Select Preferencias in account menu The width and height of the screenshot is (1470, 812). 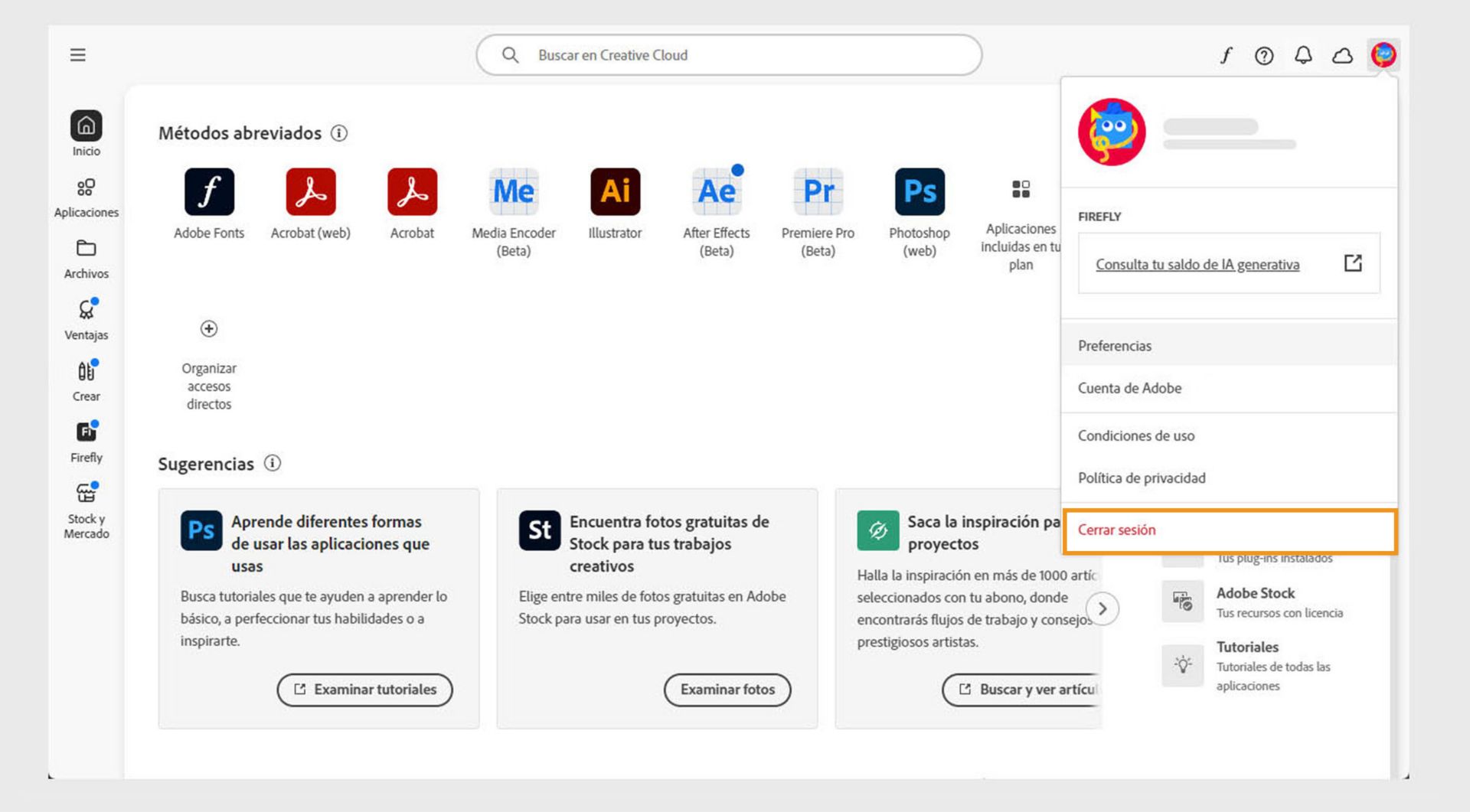1229,345
